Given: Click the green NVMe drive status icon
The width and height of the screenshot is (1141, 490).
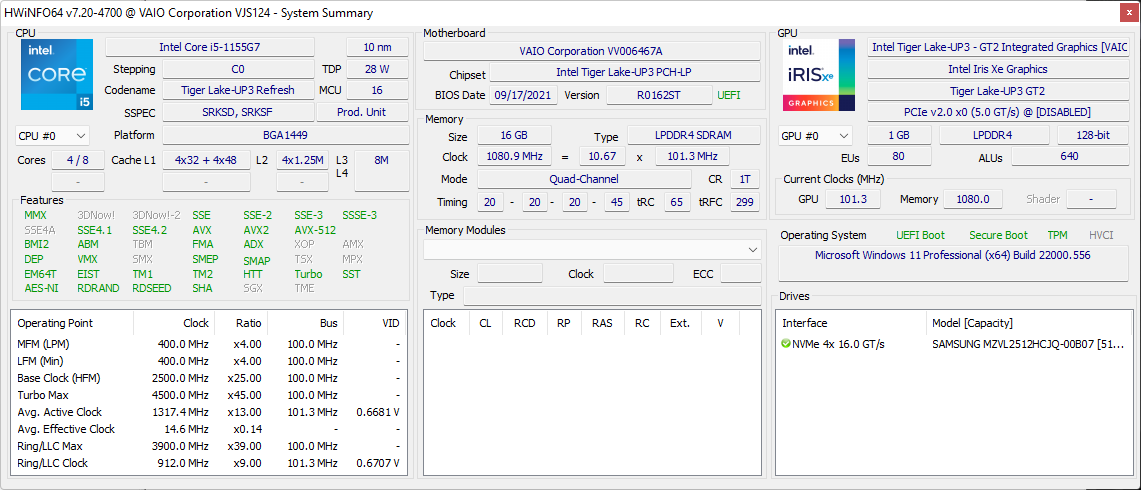Looking at the screenshot, I should [786, 344].
